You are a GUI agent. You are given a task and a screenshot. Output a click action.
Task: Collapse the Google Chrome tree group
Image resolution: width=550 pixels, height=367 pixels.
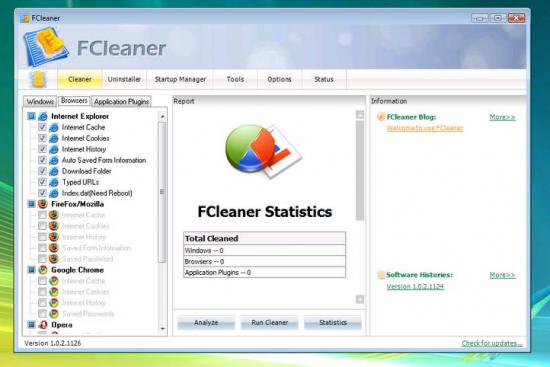point(31,270)
